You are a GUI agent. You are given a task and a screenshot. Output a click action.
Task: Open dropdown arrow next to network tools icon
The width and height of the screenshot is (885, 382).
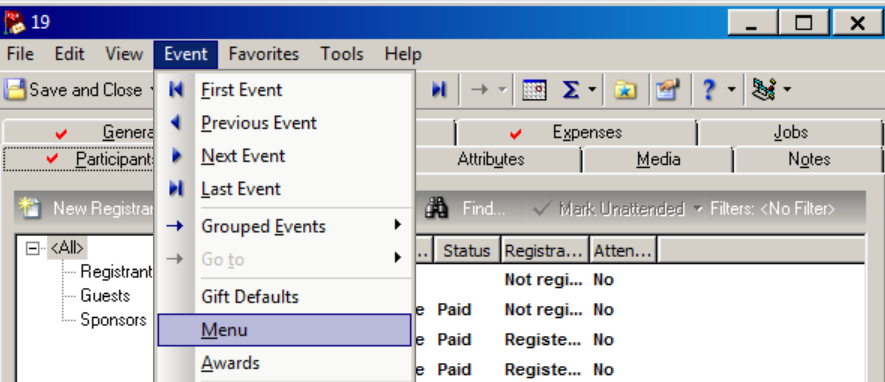(786, 89)
